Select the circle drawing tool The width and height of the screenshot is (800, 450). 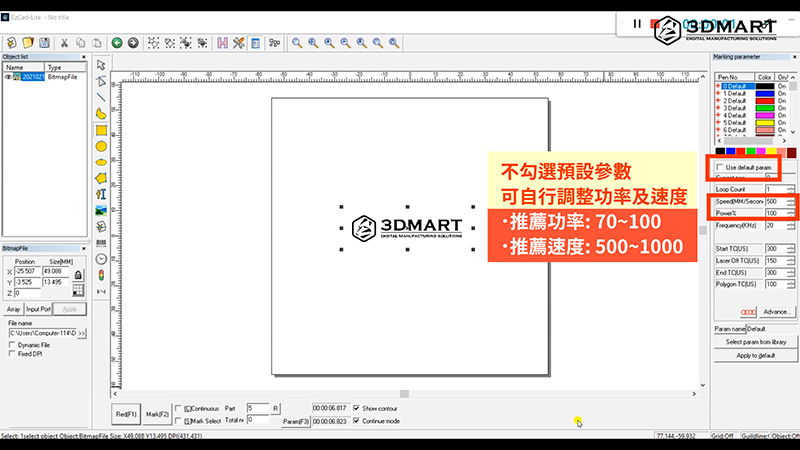tap(101, 145)
